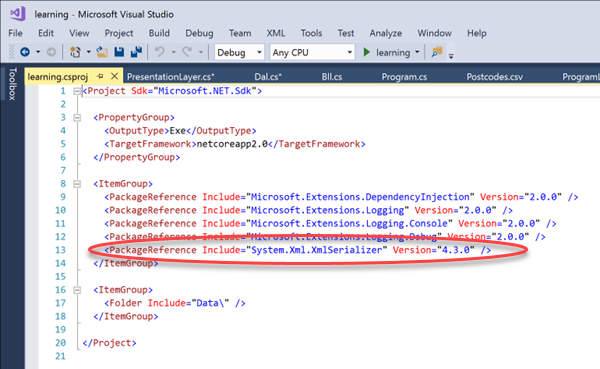Open the navigate backward history dropdown
This screenshot has height=369, width=600.
tap(38, 52)
